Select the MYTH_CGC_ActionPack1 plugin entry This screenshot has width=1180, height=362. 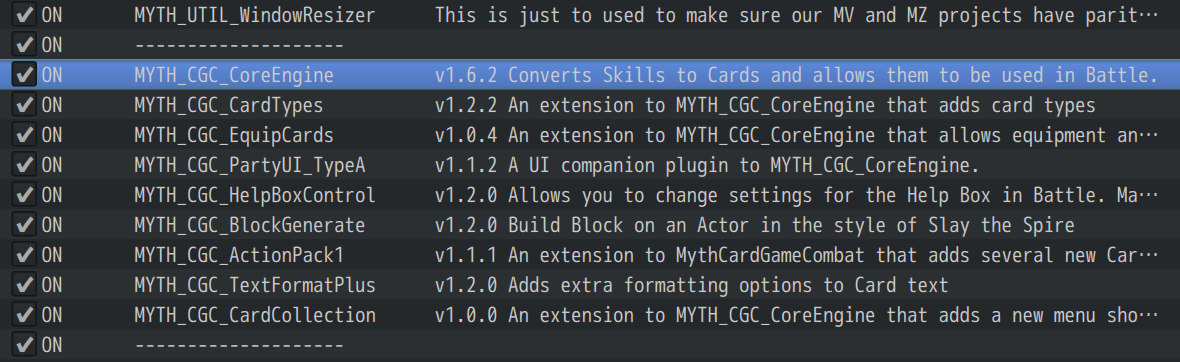click(239, 256)
